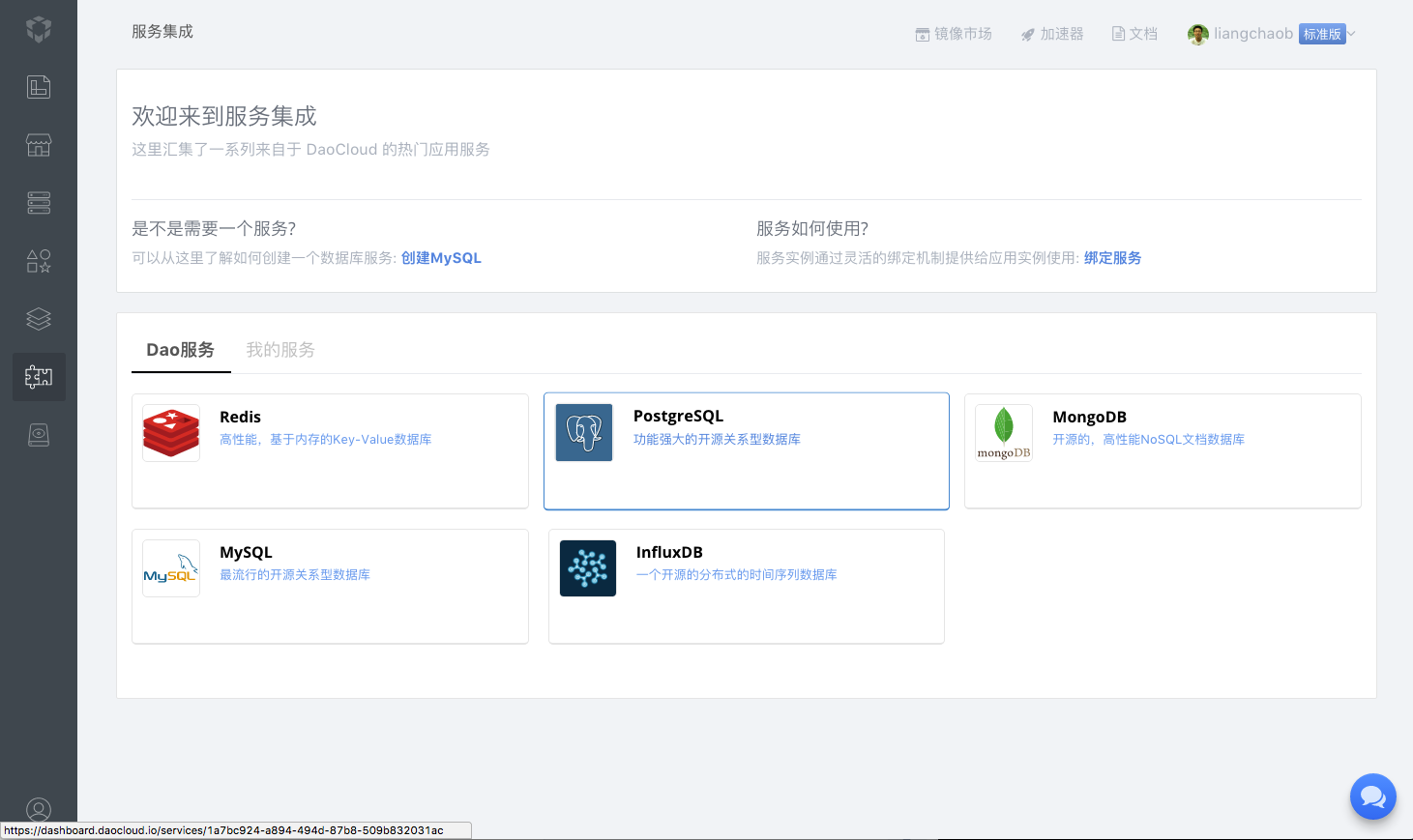This screenshot has height=840, width=1413.
Task: Select the service integration puzzle icon
Action: 39,377
